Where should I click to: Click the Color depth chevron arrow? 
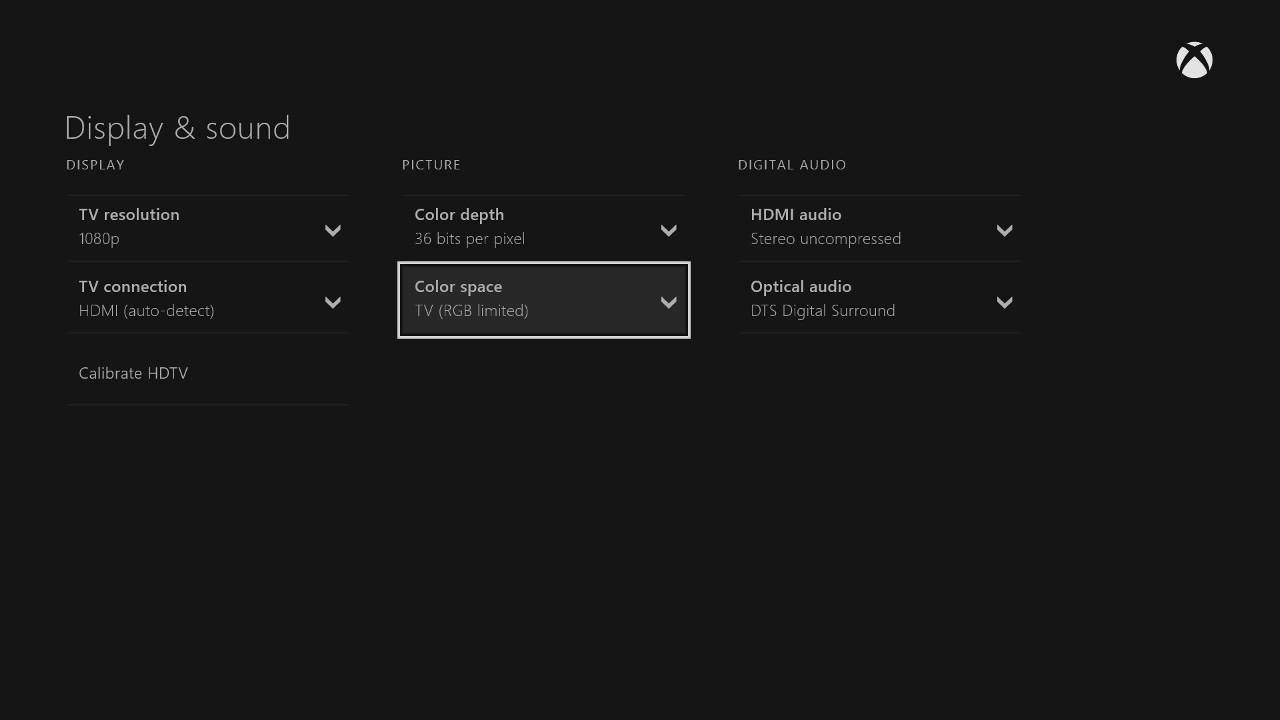[669, 231]
